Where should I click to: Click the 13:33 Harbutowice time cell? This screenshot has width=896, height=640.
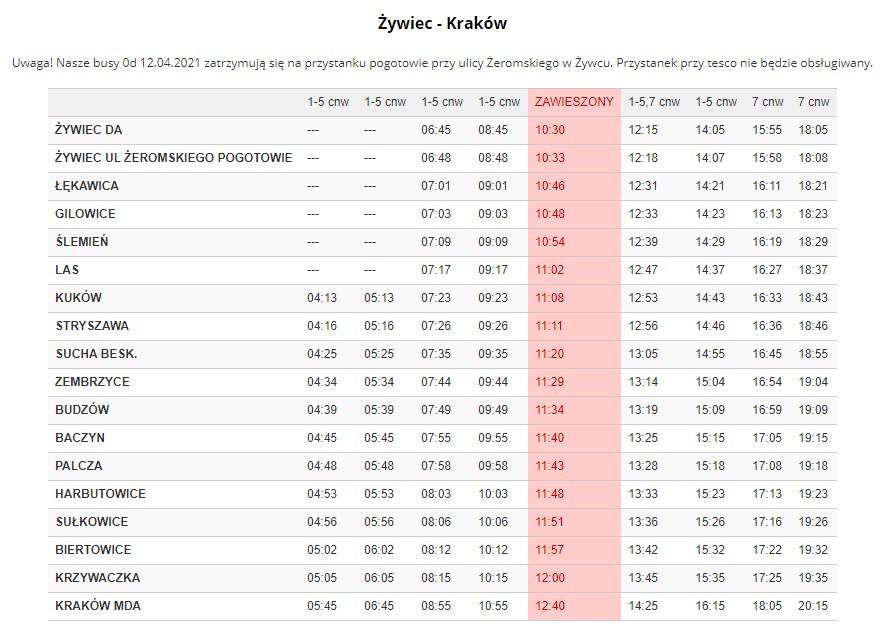tap(643, 494)
